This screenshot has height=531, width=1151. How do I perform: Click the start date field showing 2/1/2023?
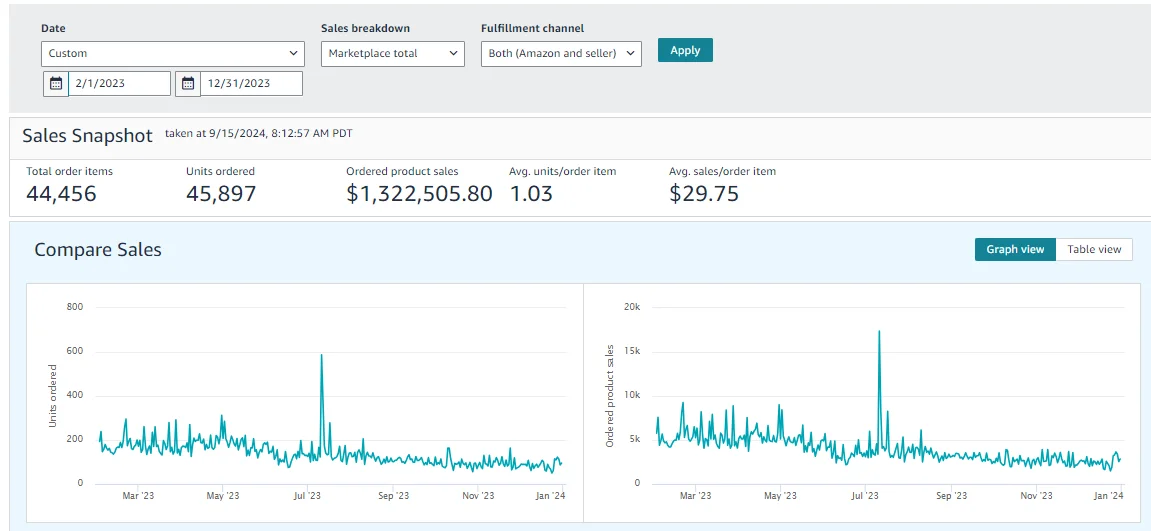[x=120, y=84]
